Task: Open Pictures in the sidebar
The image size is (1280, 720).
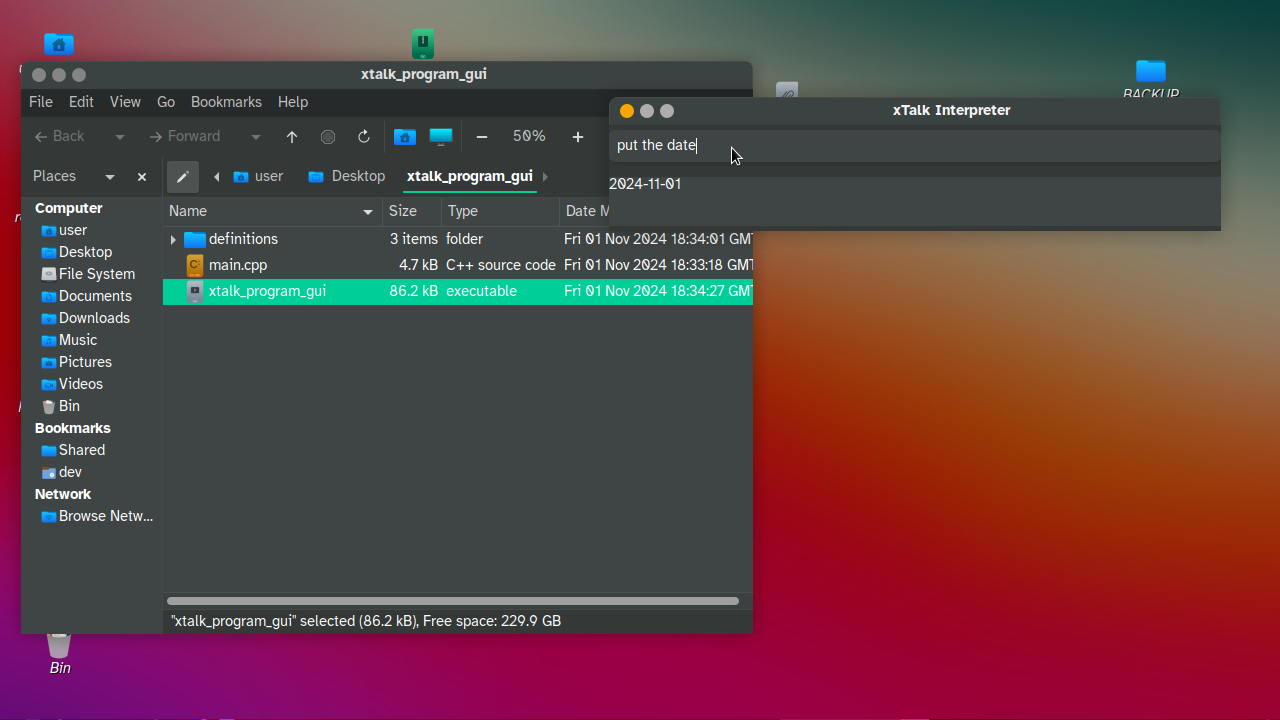Action: 76,362
